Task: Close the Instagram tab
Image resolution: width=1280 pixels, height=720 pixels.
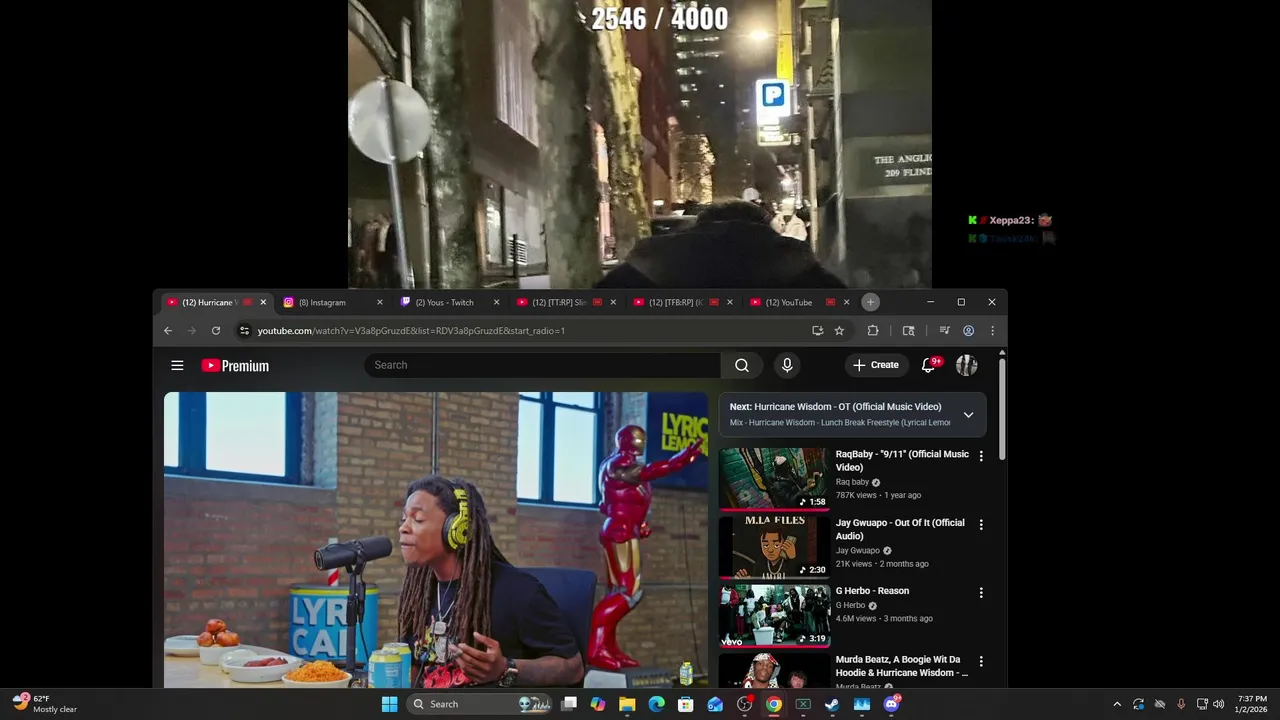Action: (x=380, y=302)
